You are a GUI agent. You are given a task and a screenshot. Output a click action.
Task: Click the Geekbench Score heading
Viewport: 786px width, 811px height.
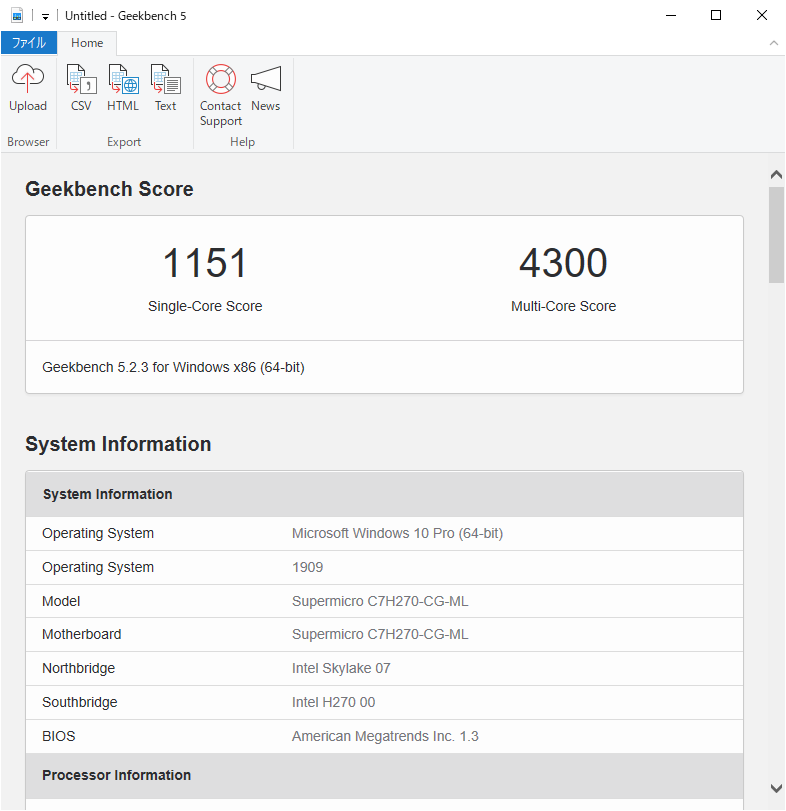click(x=109, y=189)
